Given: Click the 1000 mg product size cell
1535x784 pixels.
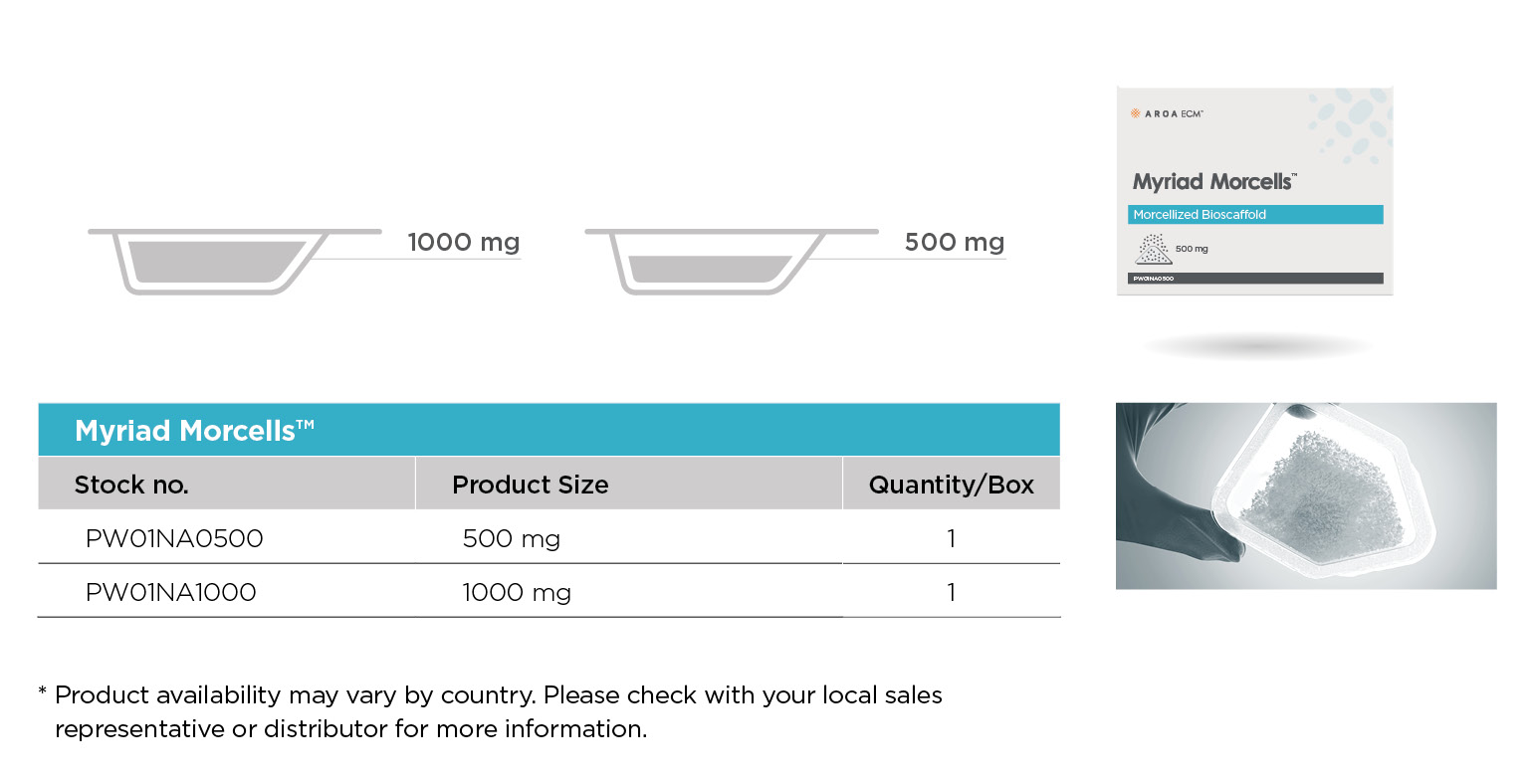Looking at the screenshot, I should pos(517,592).
